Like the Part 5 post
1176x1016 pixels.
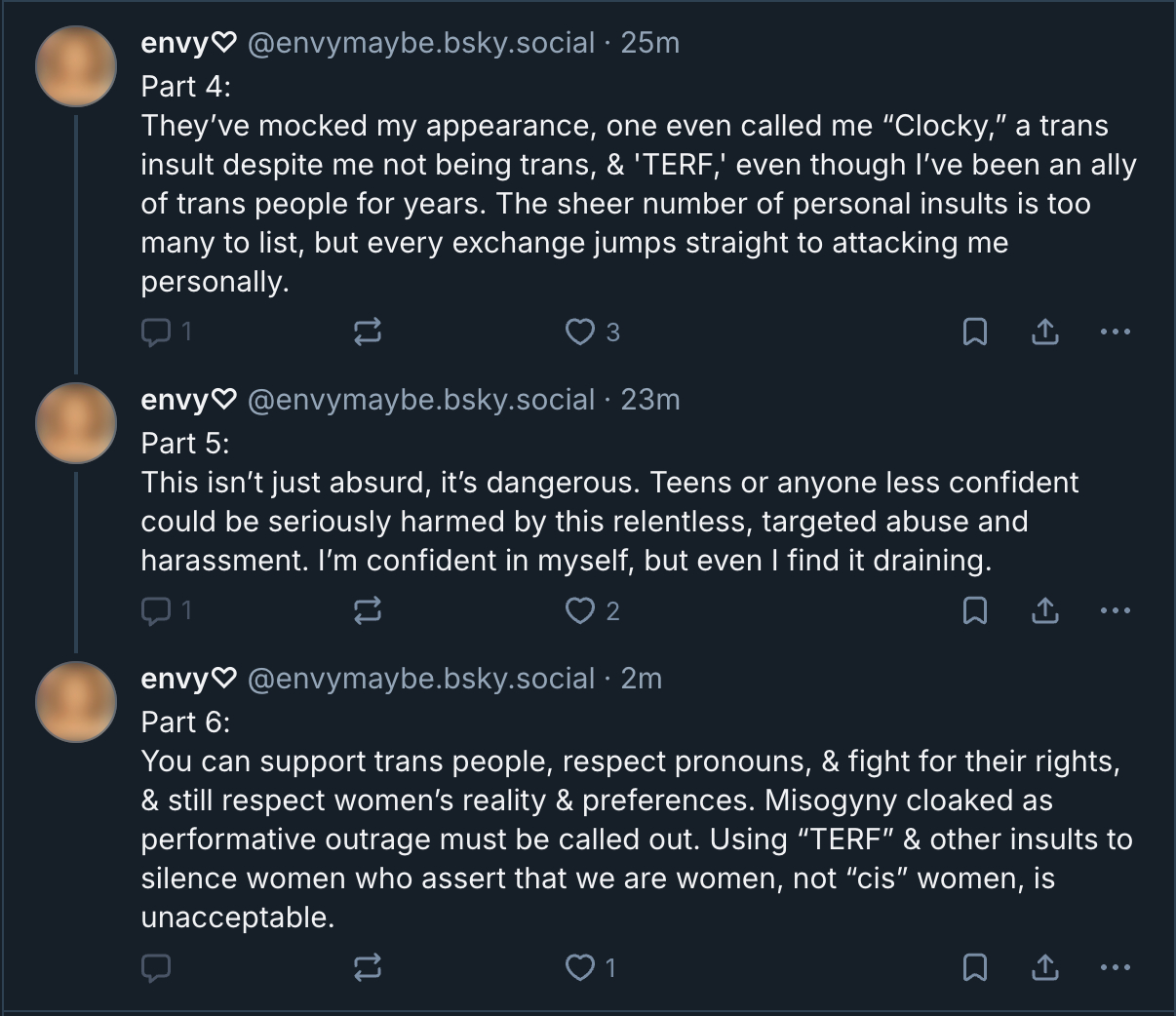pyautogui.click(x=580, y=611)
